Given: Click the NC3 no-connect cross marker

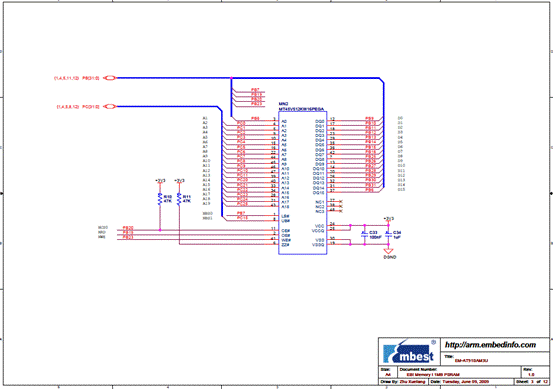Looking at the screenshot, I should coord(341,211).
